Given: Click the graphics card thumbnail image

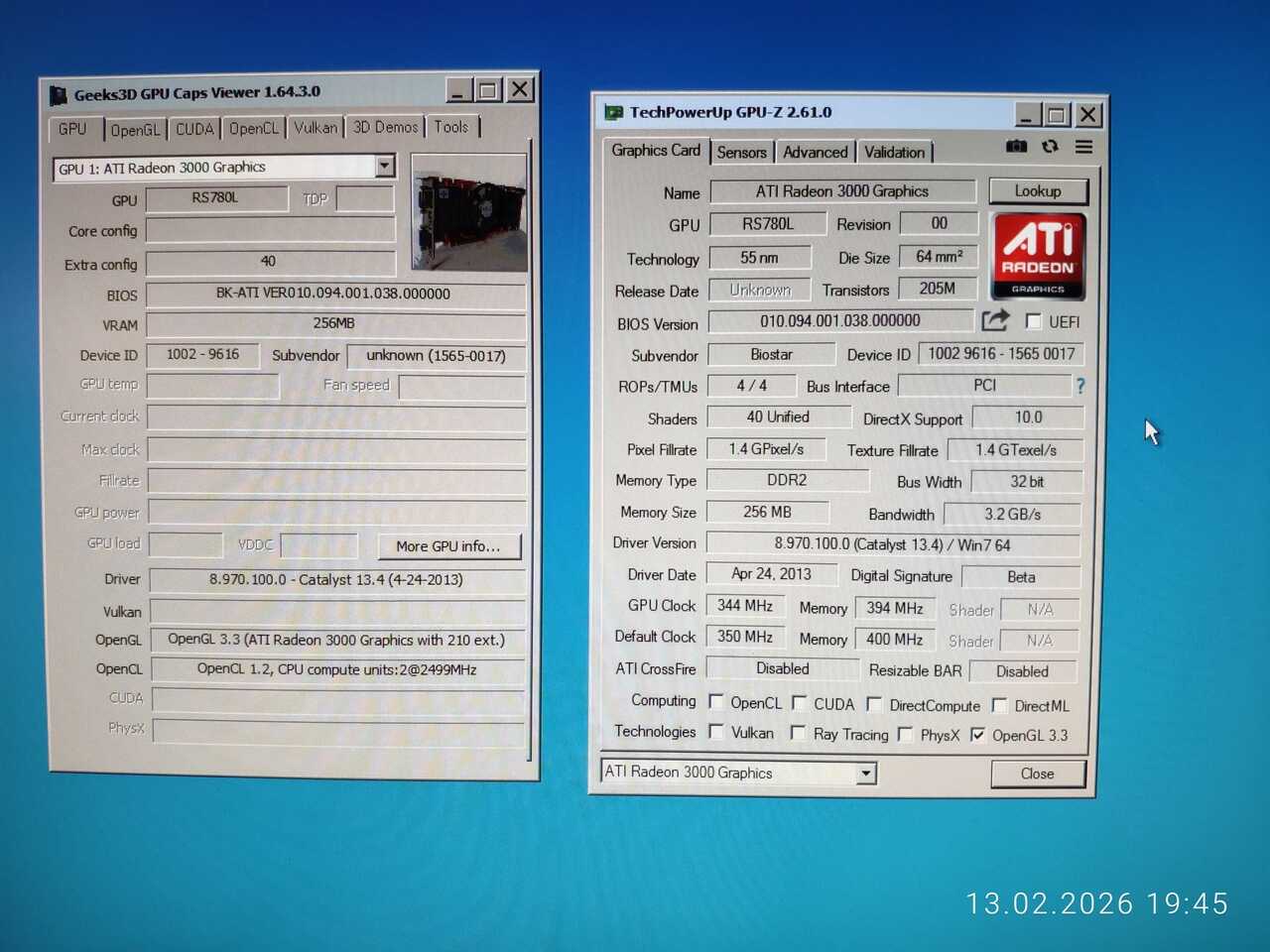Looking at the screenshot, I should (x=468, y=212).
